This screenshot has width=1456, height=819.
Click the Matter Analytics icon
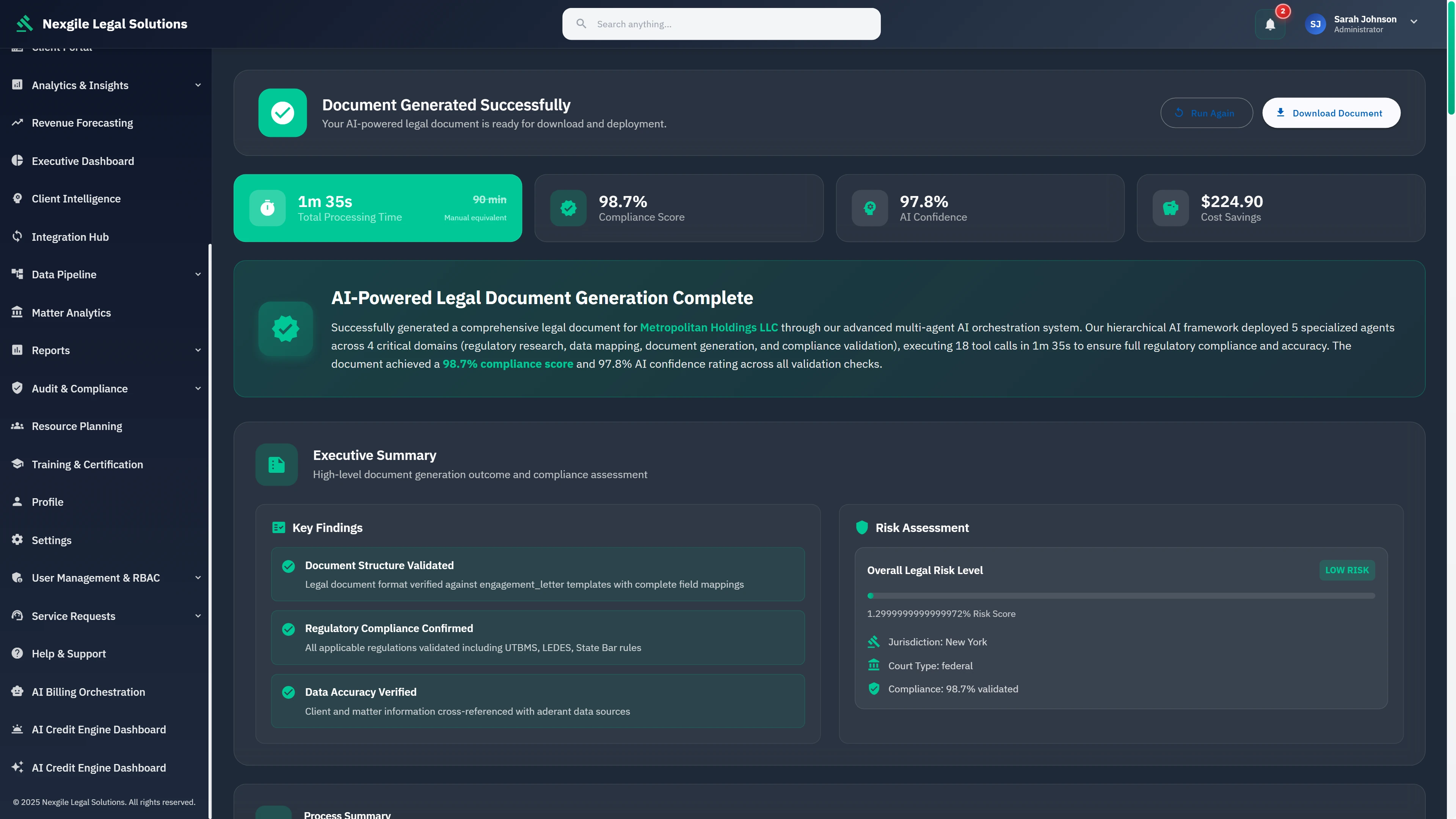coord(17,312)
